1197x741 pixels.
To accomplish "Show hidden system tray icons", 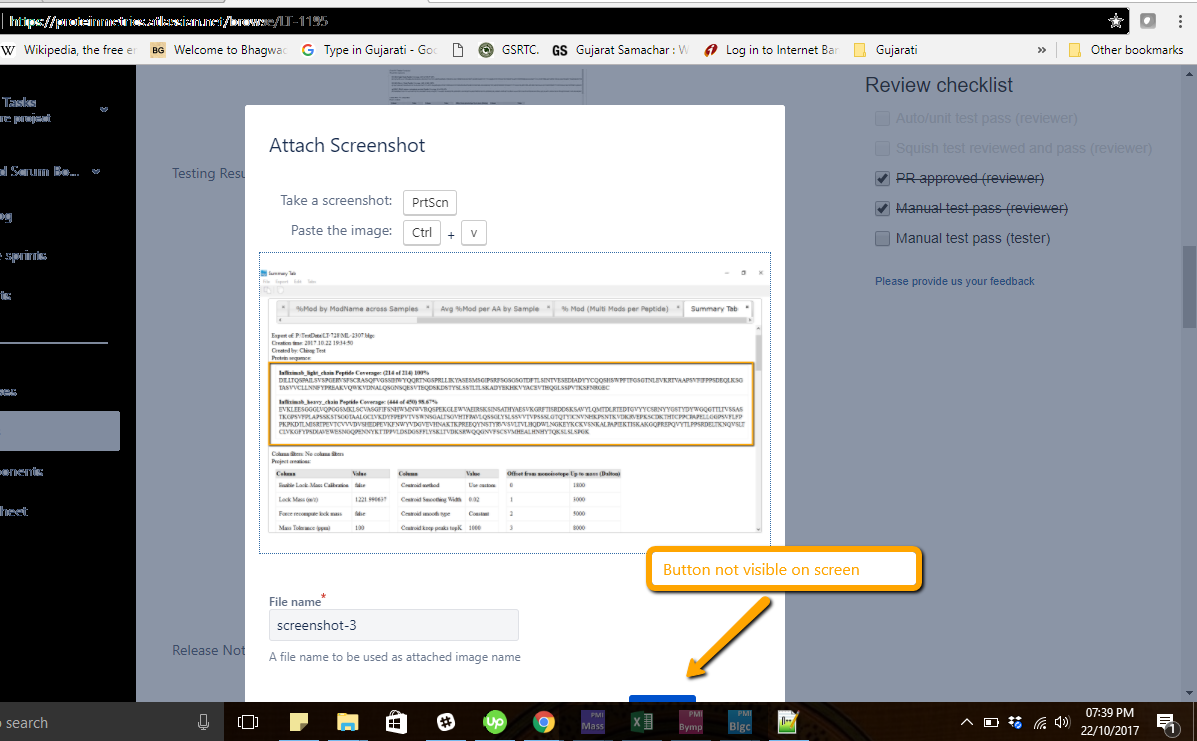I will (x=966, y=722).
